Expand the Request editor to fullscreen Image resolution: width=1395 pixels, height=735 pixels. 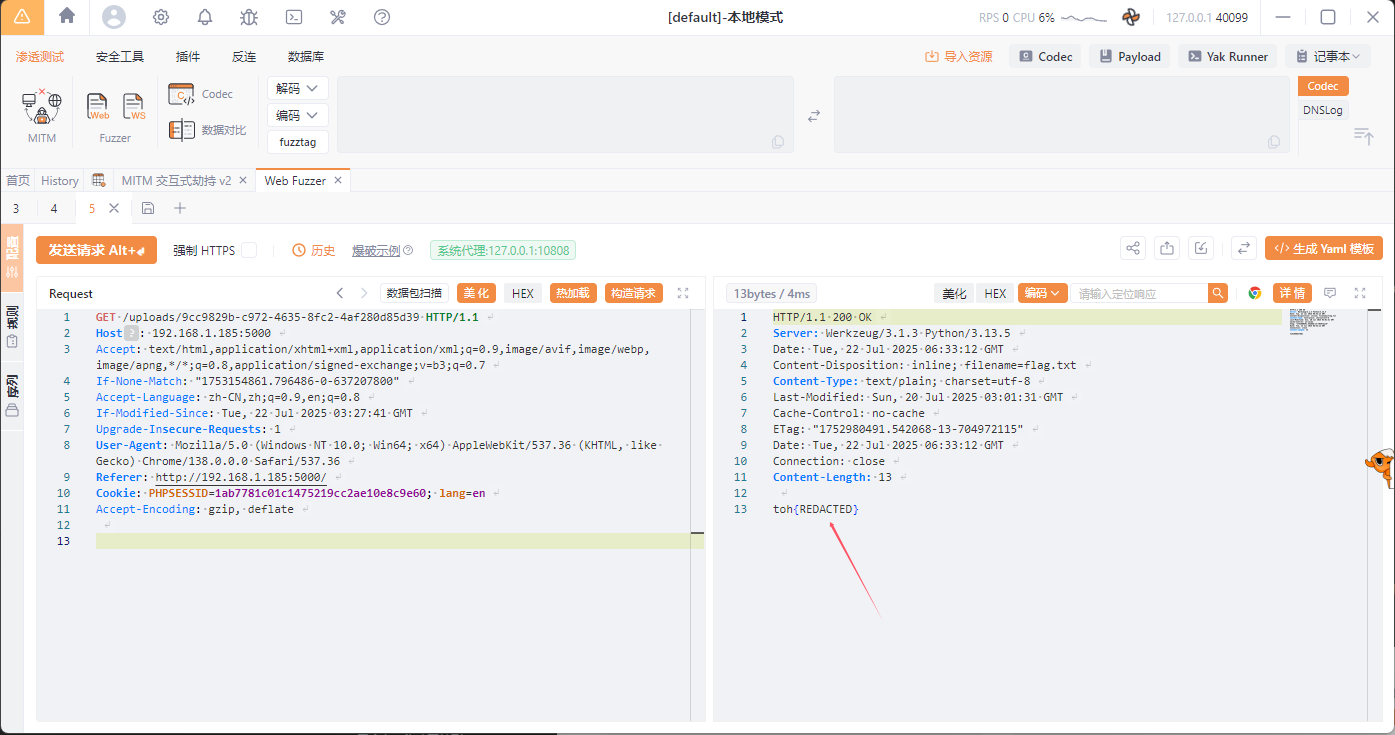coord(683,293)
